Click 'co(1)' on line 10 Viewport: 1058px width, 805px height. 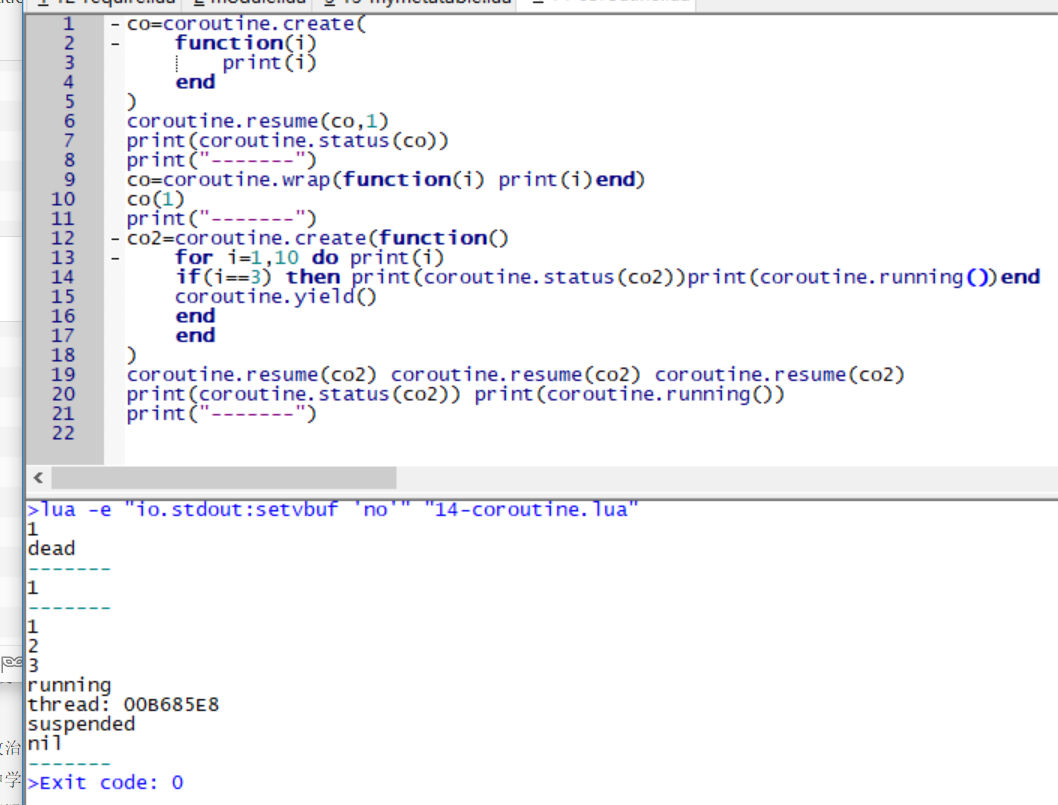coord(155,200)
